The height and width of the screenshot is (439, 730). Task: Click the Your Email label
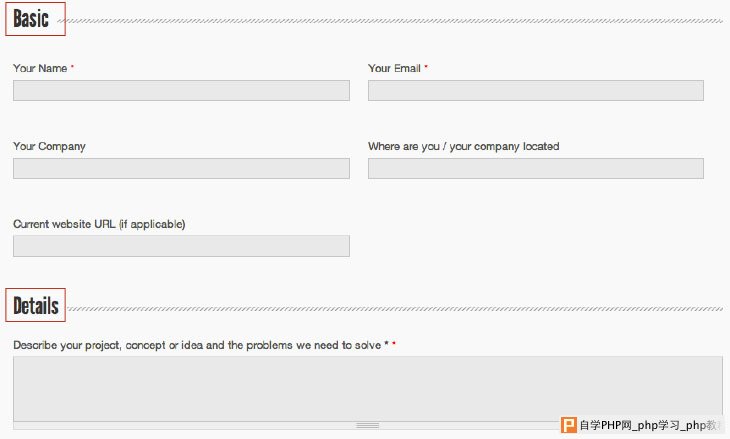coord(394,68)
